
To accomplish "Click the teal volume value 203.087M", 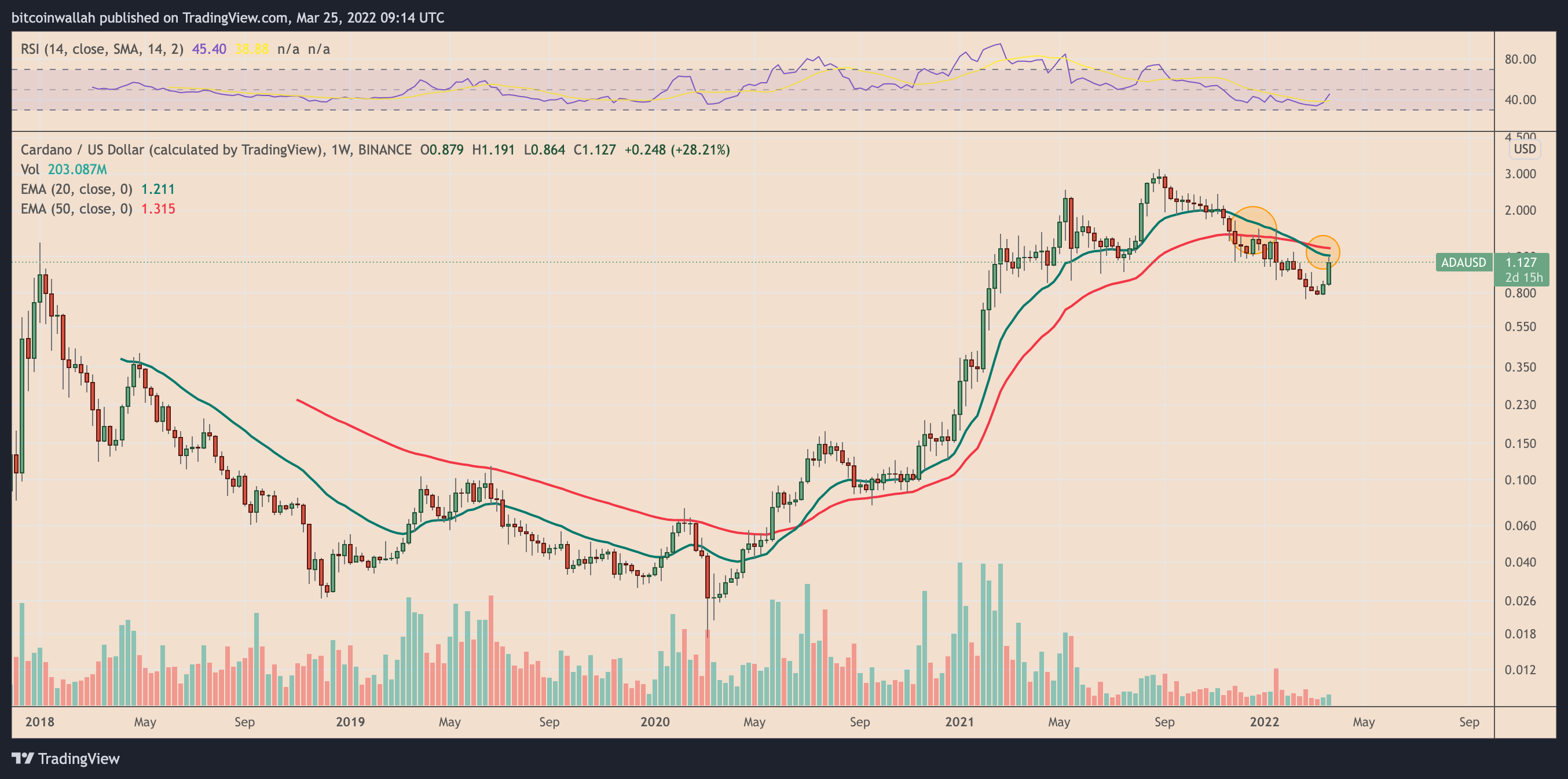I will click(78, 169).
